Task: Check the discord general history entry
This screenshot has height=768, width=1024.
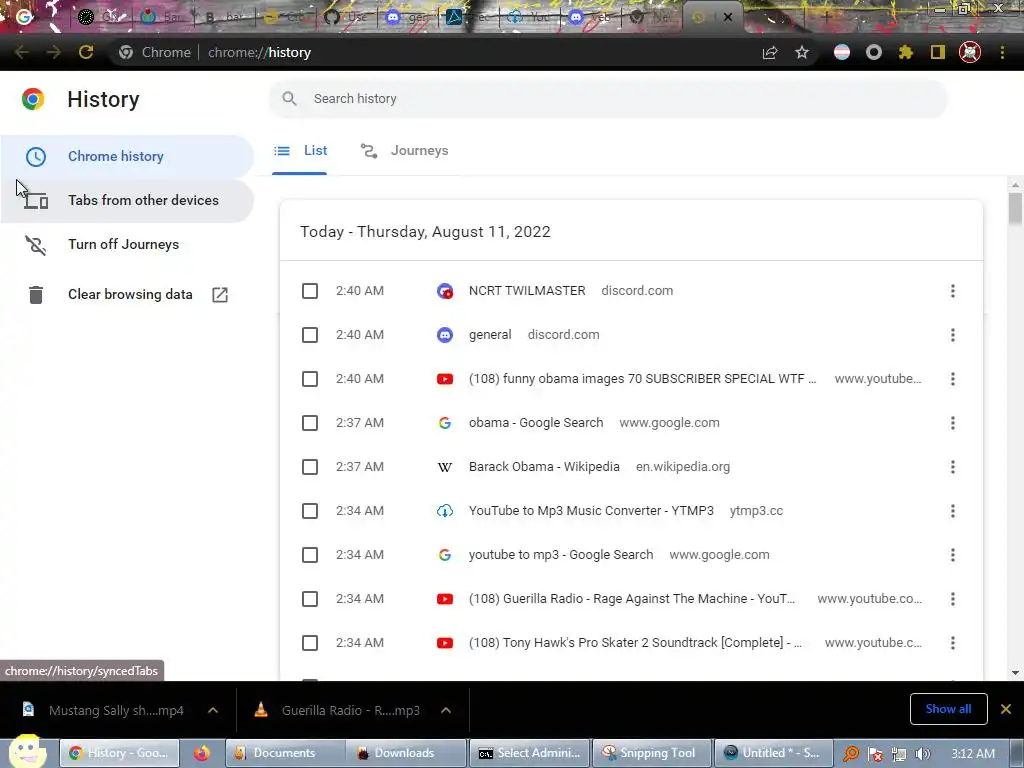Action: tap(310, 335)
